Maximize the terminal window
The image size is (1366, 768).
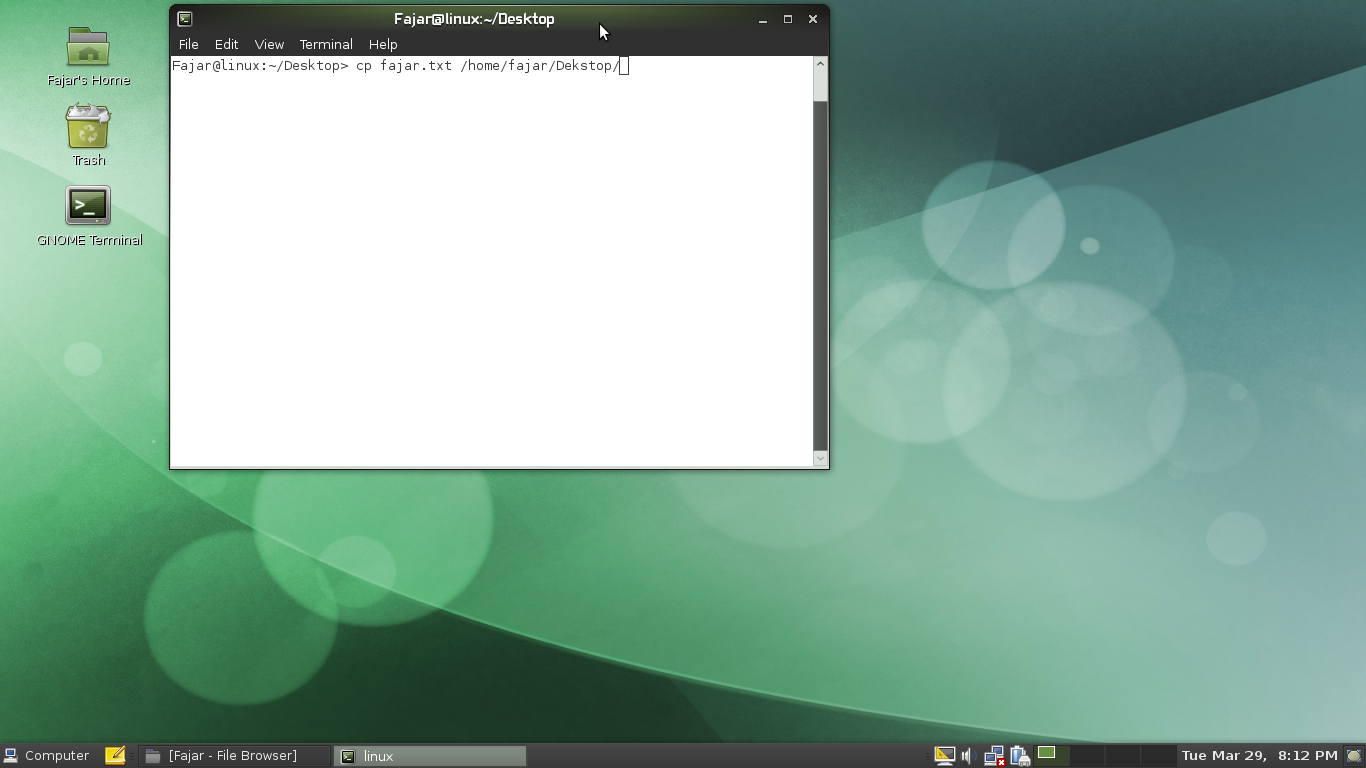pyautogui.click(x=788, y=19)
